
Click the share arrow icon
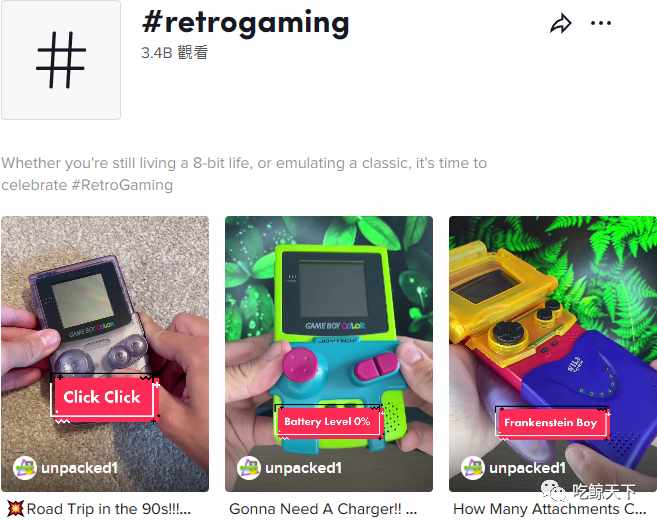561,23
